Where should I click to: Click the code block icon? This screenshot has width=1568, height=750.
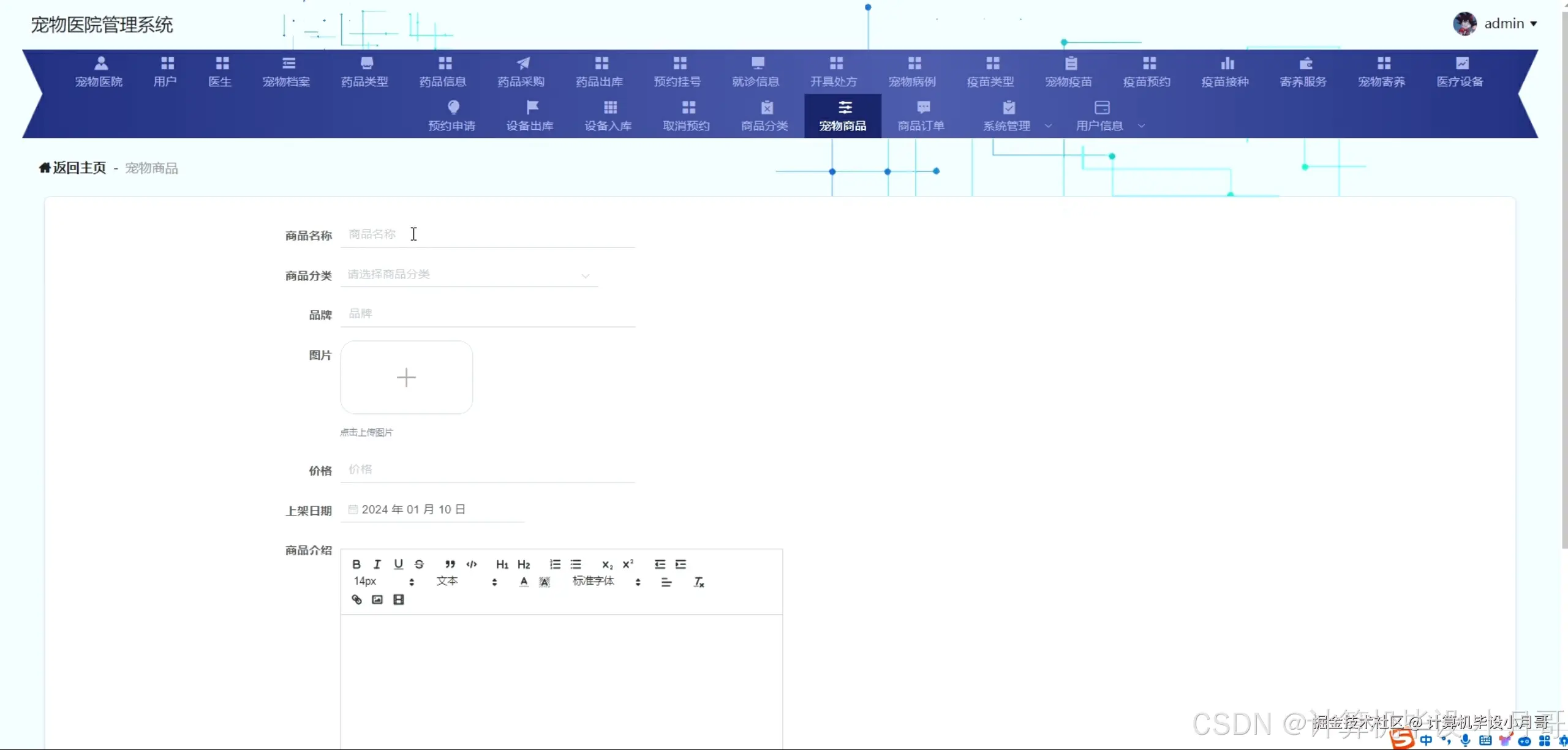tap(472, 564)
